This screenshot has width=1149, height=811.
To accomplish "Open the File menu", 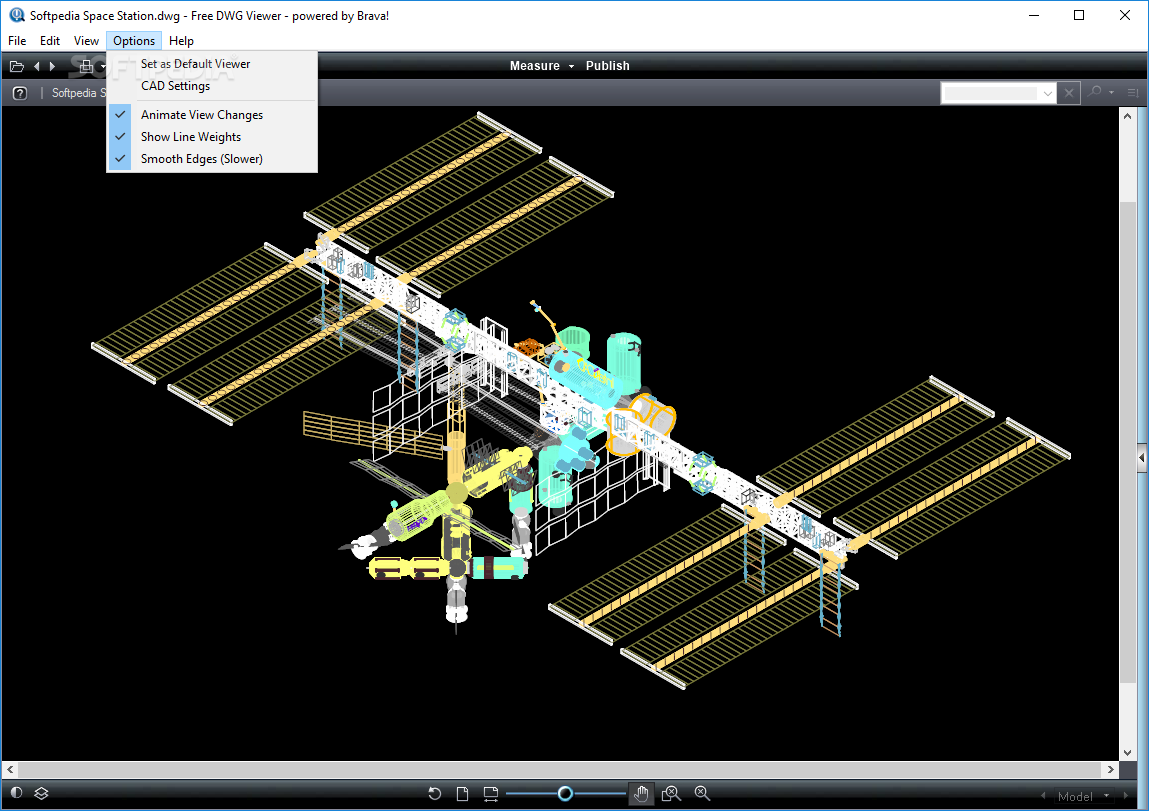I will point(17,41).
